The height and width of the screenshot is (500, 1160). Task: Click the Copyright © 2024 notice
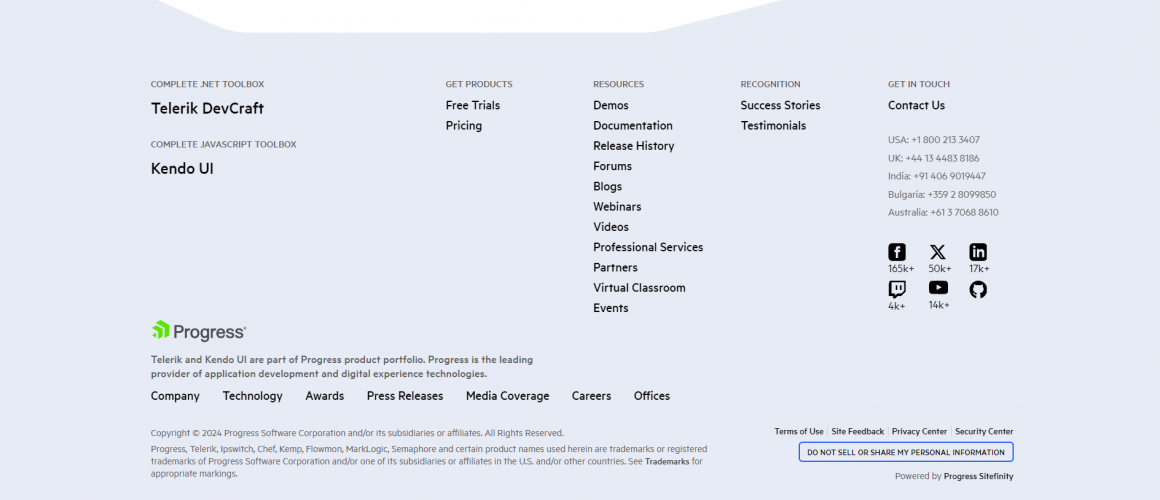coord(357,433)
